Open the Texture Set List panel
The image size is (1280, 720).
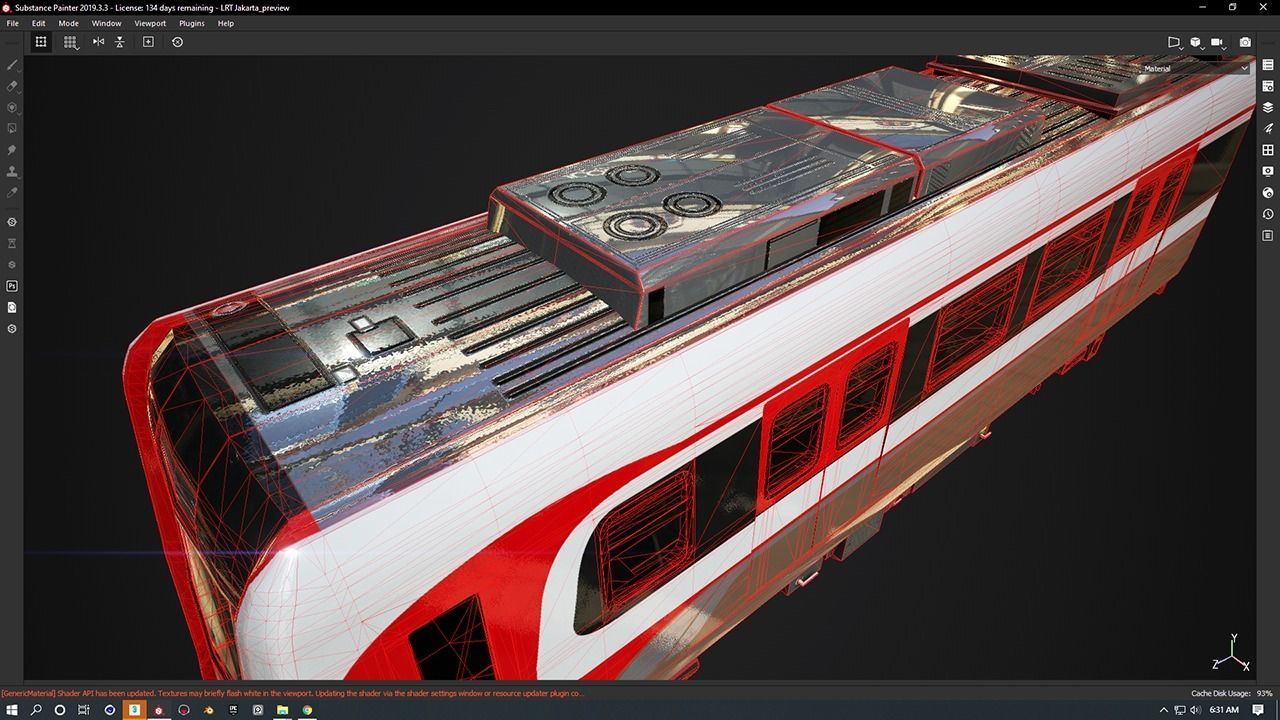[x=1268, y=65]
